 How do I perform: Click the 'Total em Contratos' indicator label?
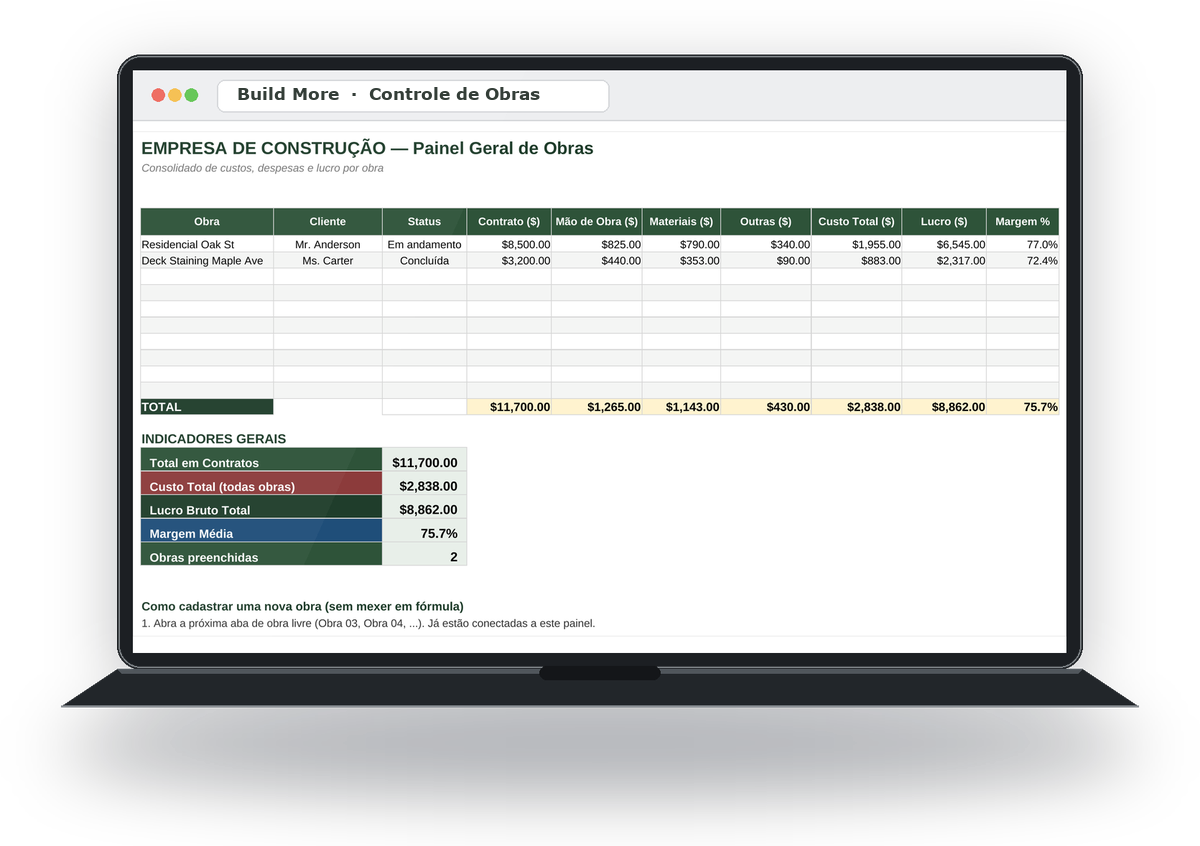coord(261,459)
